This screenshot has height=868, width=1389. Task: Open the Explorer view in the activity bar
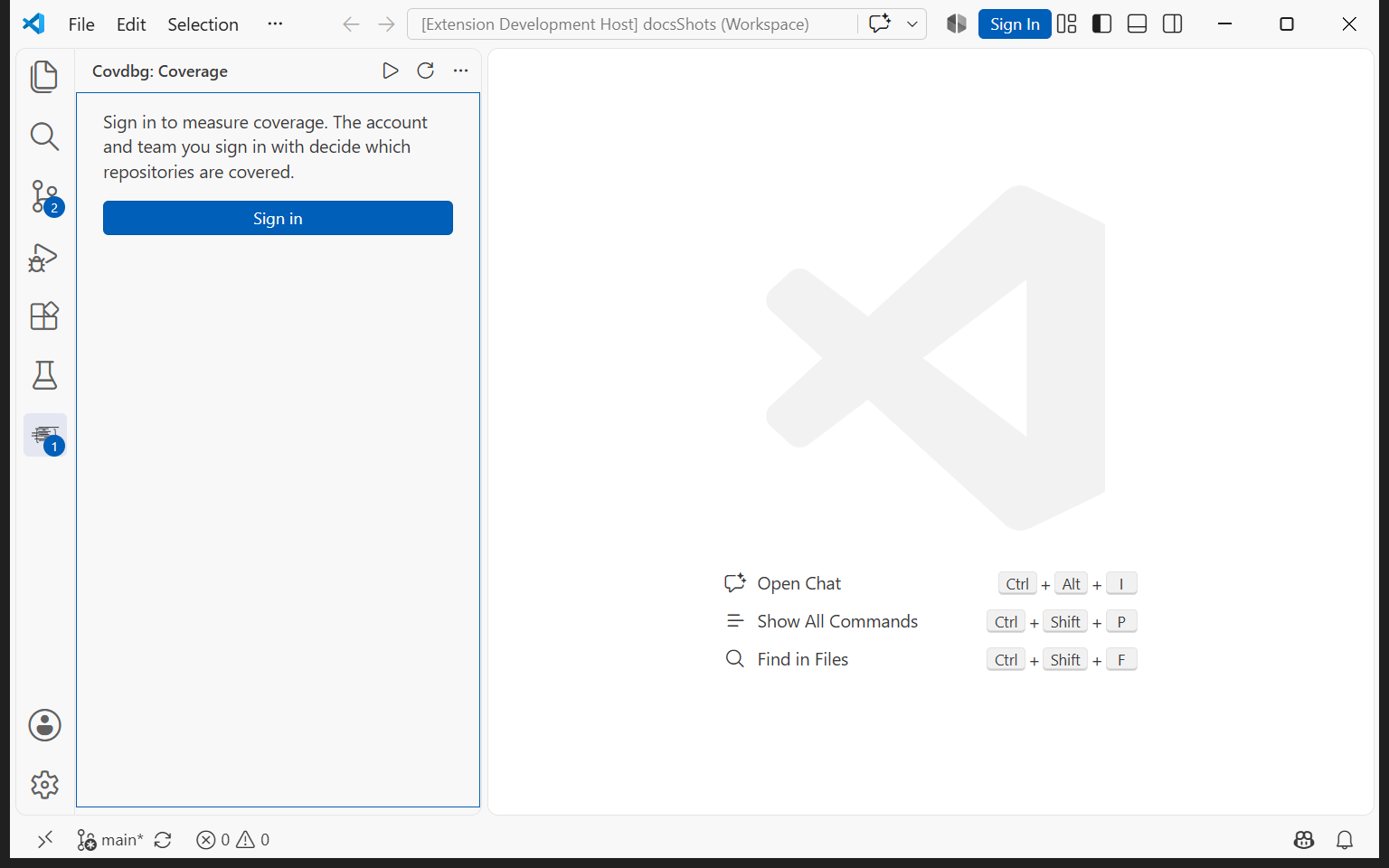(44, 77)
